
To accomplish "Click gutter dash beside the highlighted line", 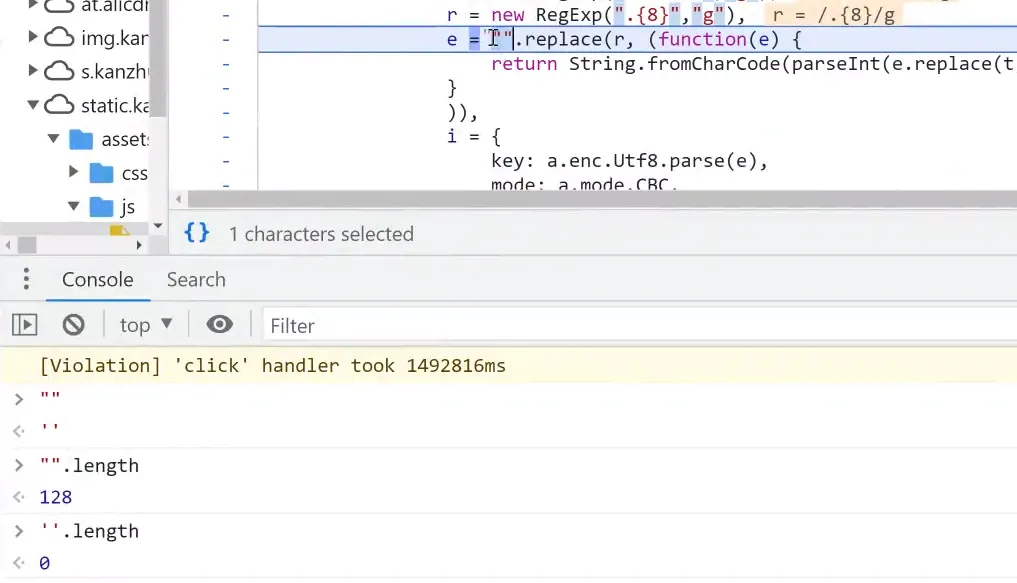I will point(226,40).
